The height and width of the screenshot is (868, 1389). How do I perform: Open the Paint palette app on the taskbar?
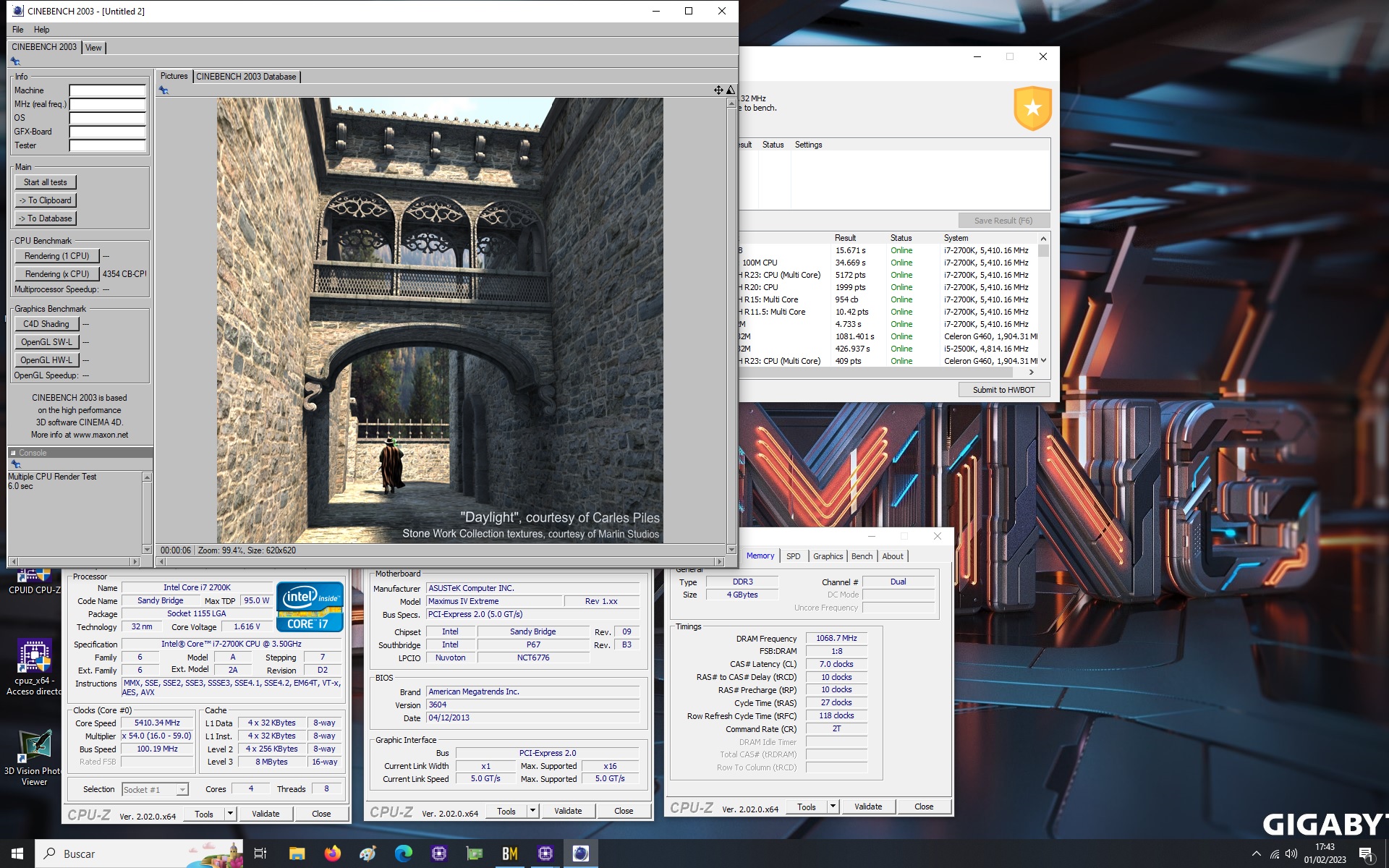click(368, 854)
